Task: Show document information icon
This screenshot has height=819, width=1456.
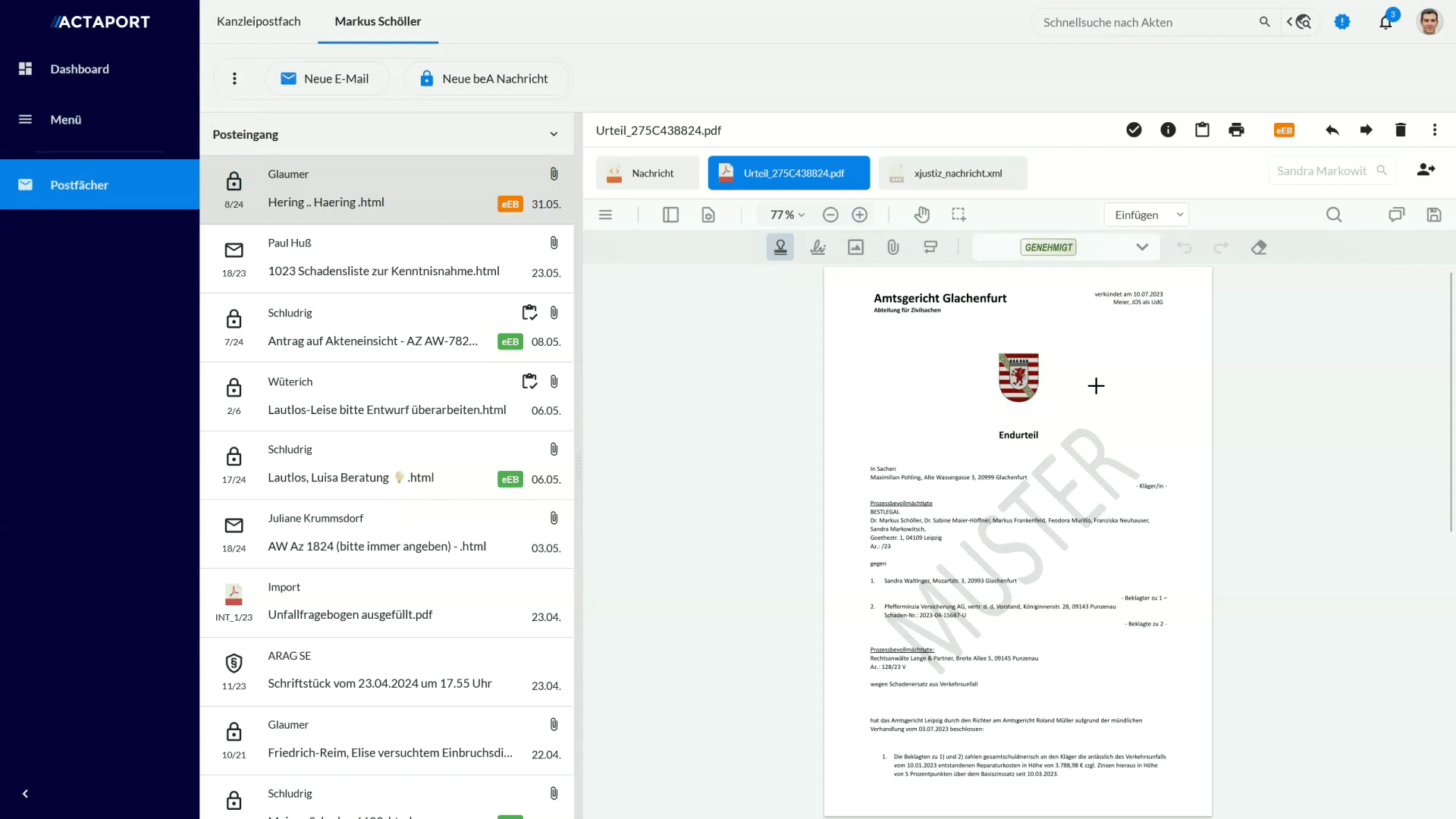Action: tap(1168, 130)
